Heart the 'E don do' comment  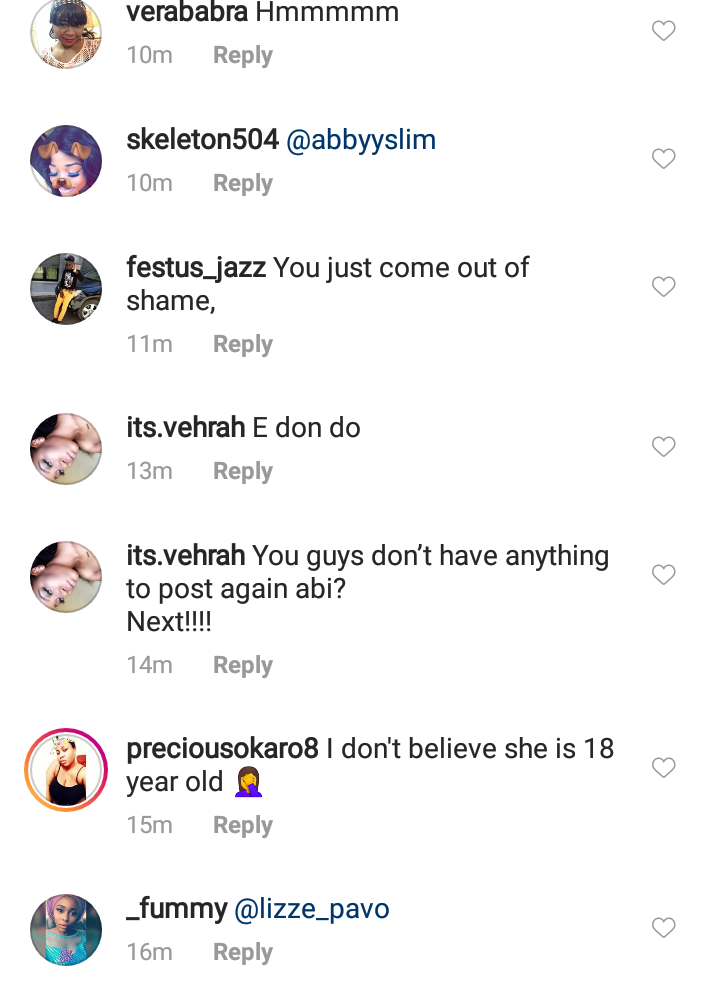coord(663,447)
